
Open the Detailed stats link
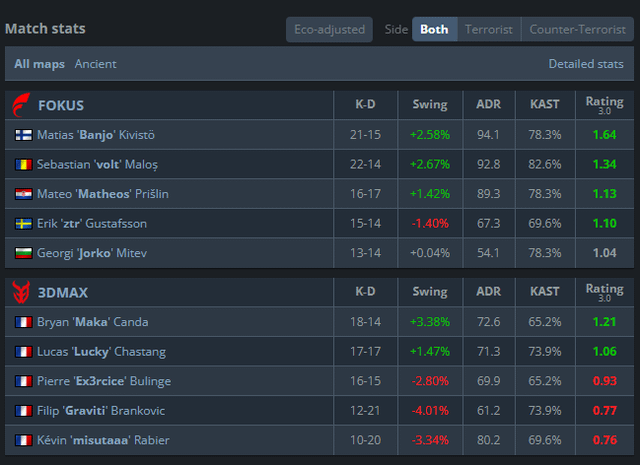click(x=585, y=64)
